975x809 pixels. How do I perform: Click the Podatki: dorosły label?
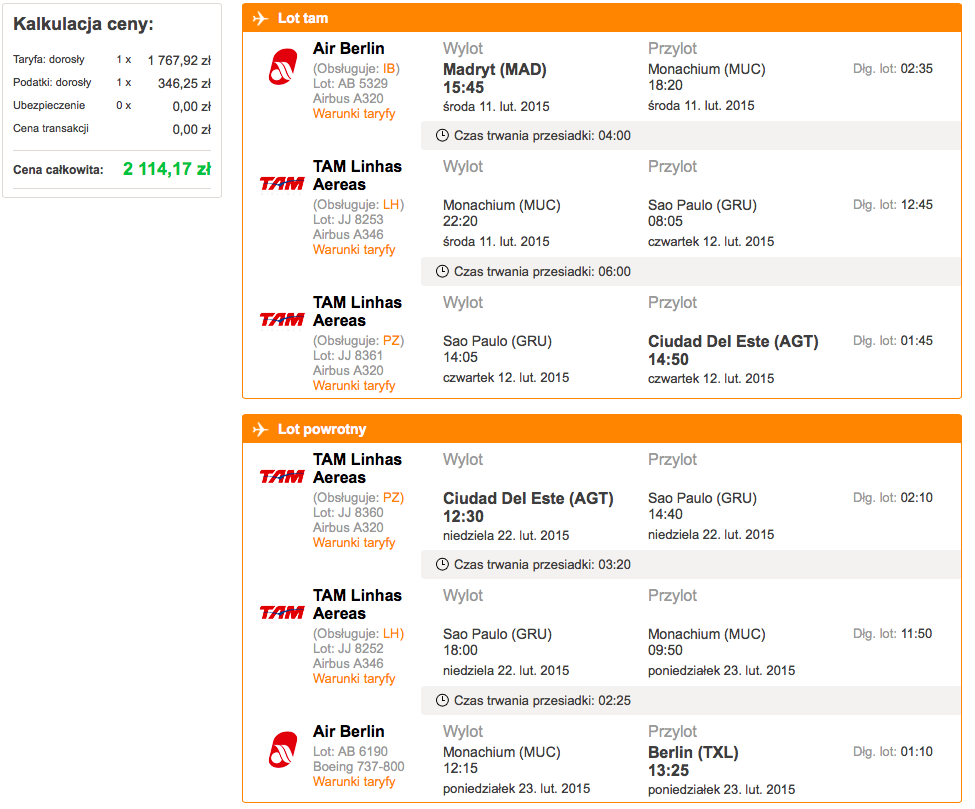pyautogui.click(x=52, y=83)
